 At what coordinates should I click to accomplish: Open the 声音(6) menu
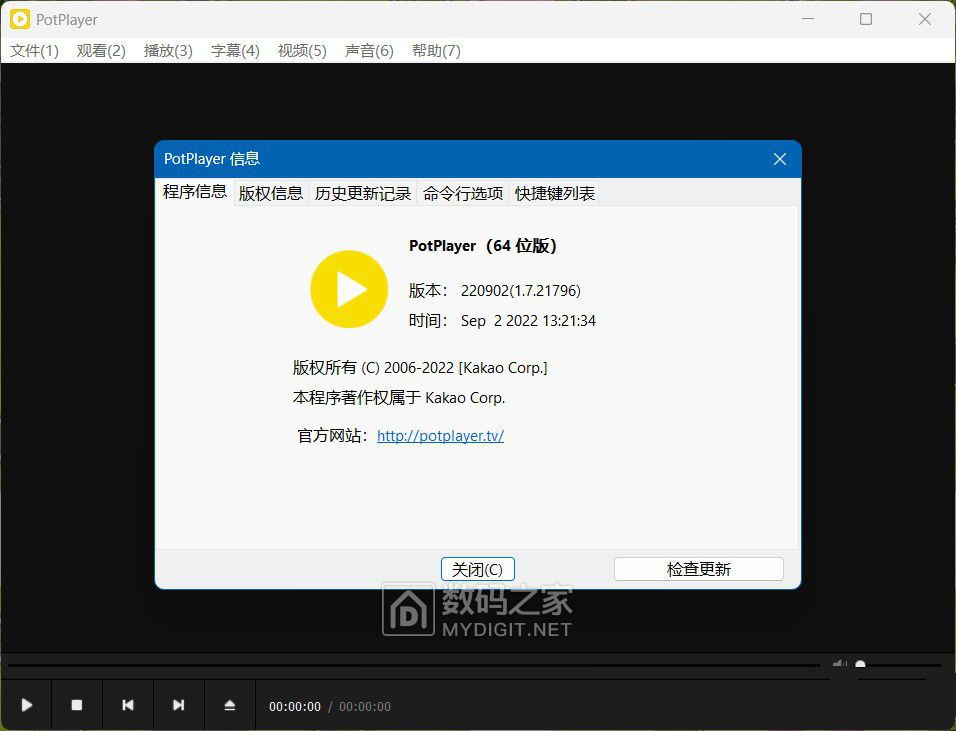pyautogui.click(x=368, y=50)
